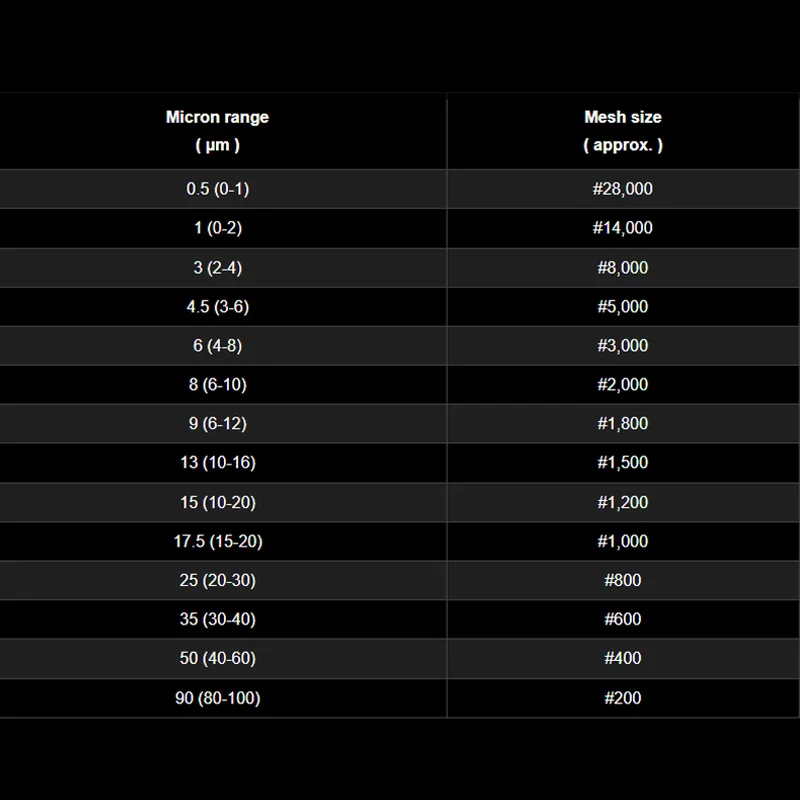Select the #28,000 mesh size cell
The width and height of the screenshot is (800, 800).
click(x=622, y=189)
